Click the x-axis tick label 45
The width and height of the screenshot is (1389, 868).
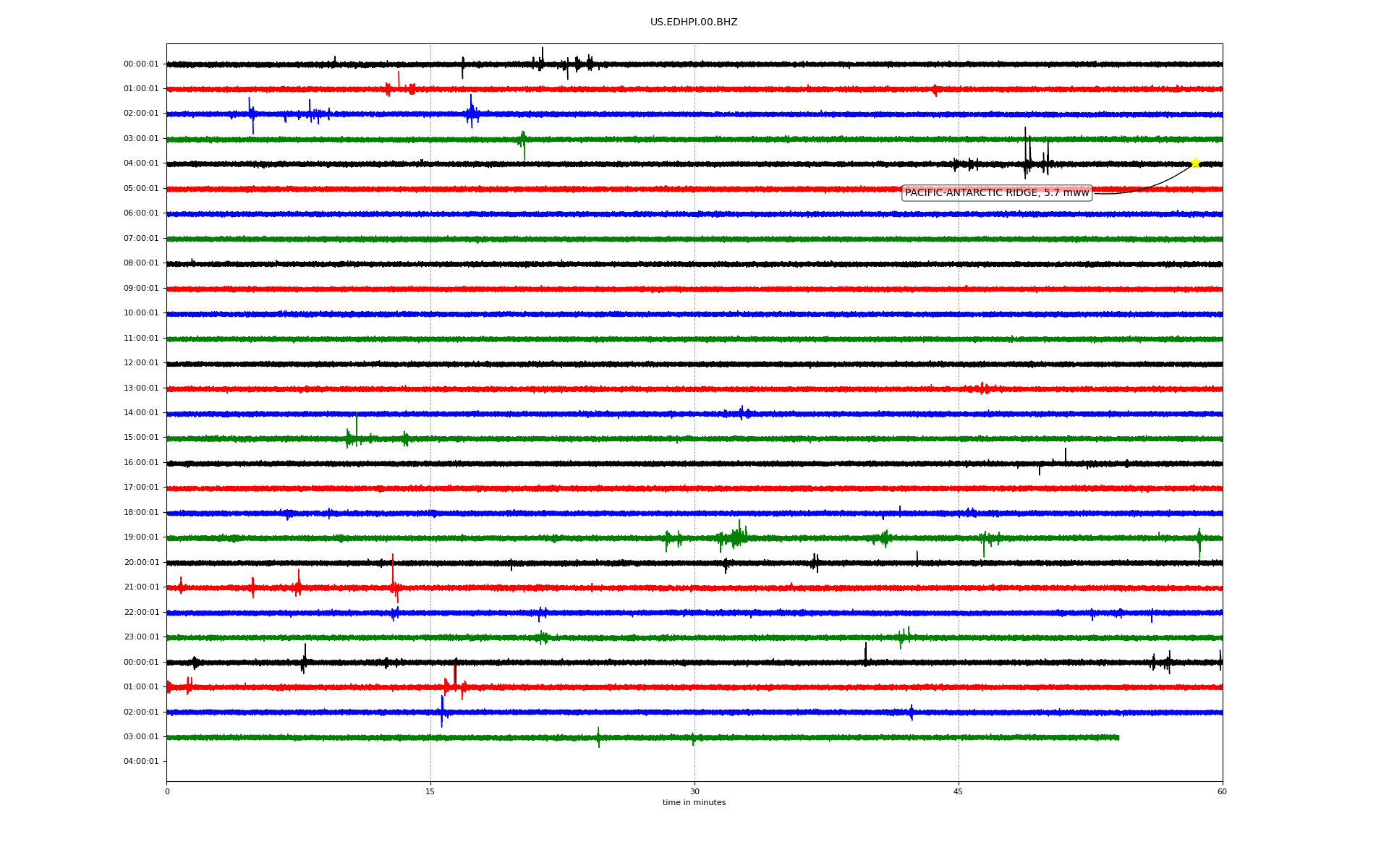(959, 792)
